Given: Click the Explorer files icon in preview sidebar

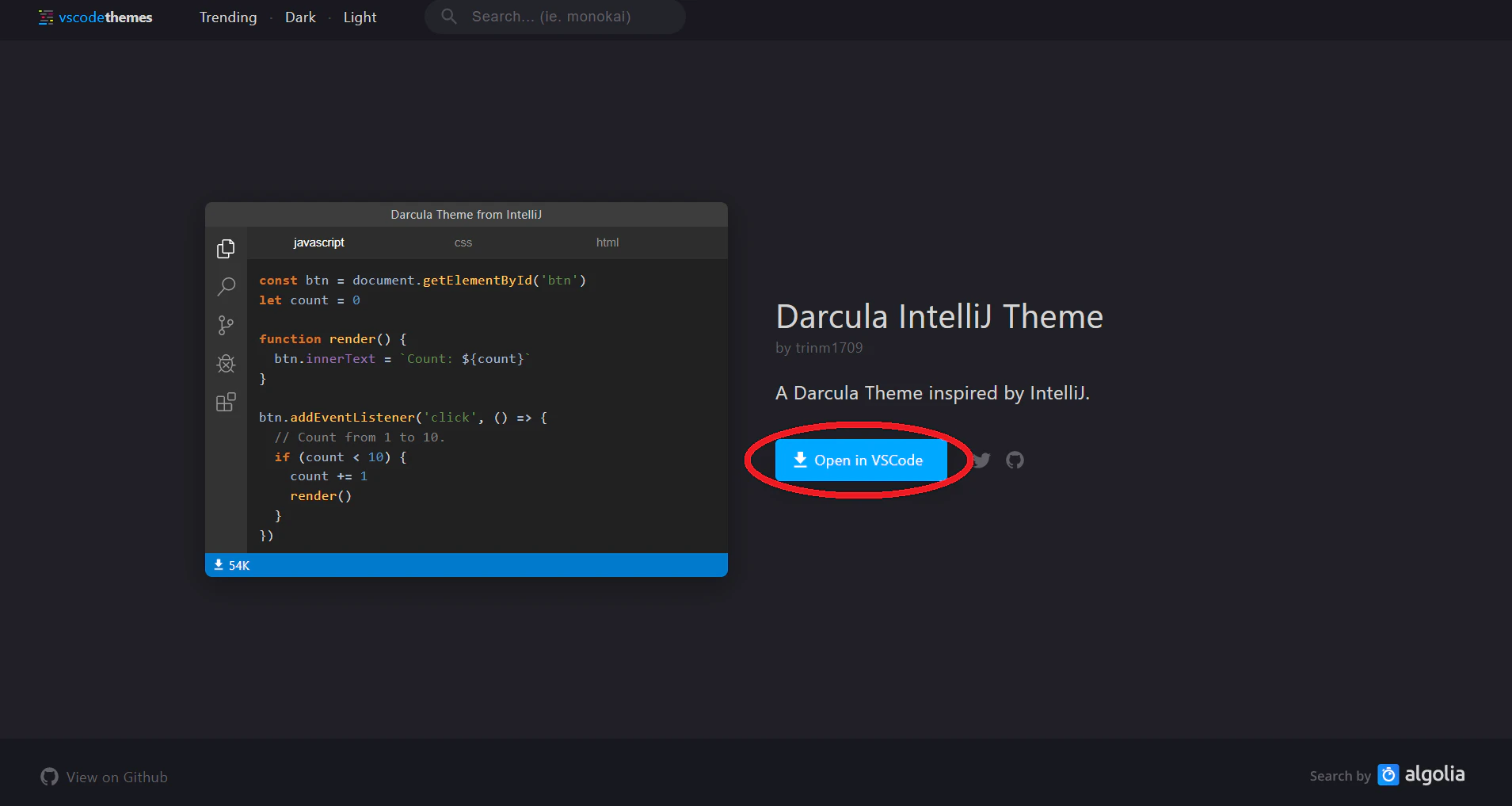Looking at the screenshot, I should (x=226, y=249).
